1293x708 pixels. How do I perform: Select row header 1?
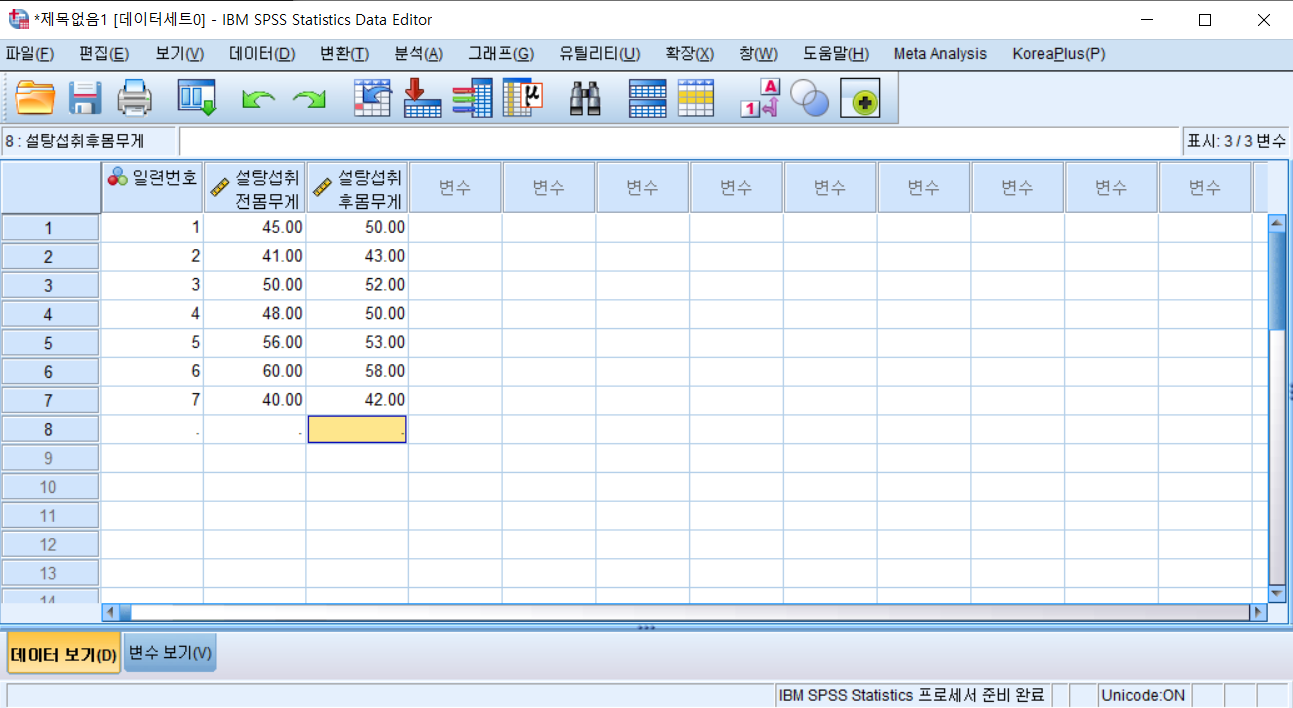pyautogui.click(x=49, y=228)
